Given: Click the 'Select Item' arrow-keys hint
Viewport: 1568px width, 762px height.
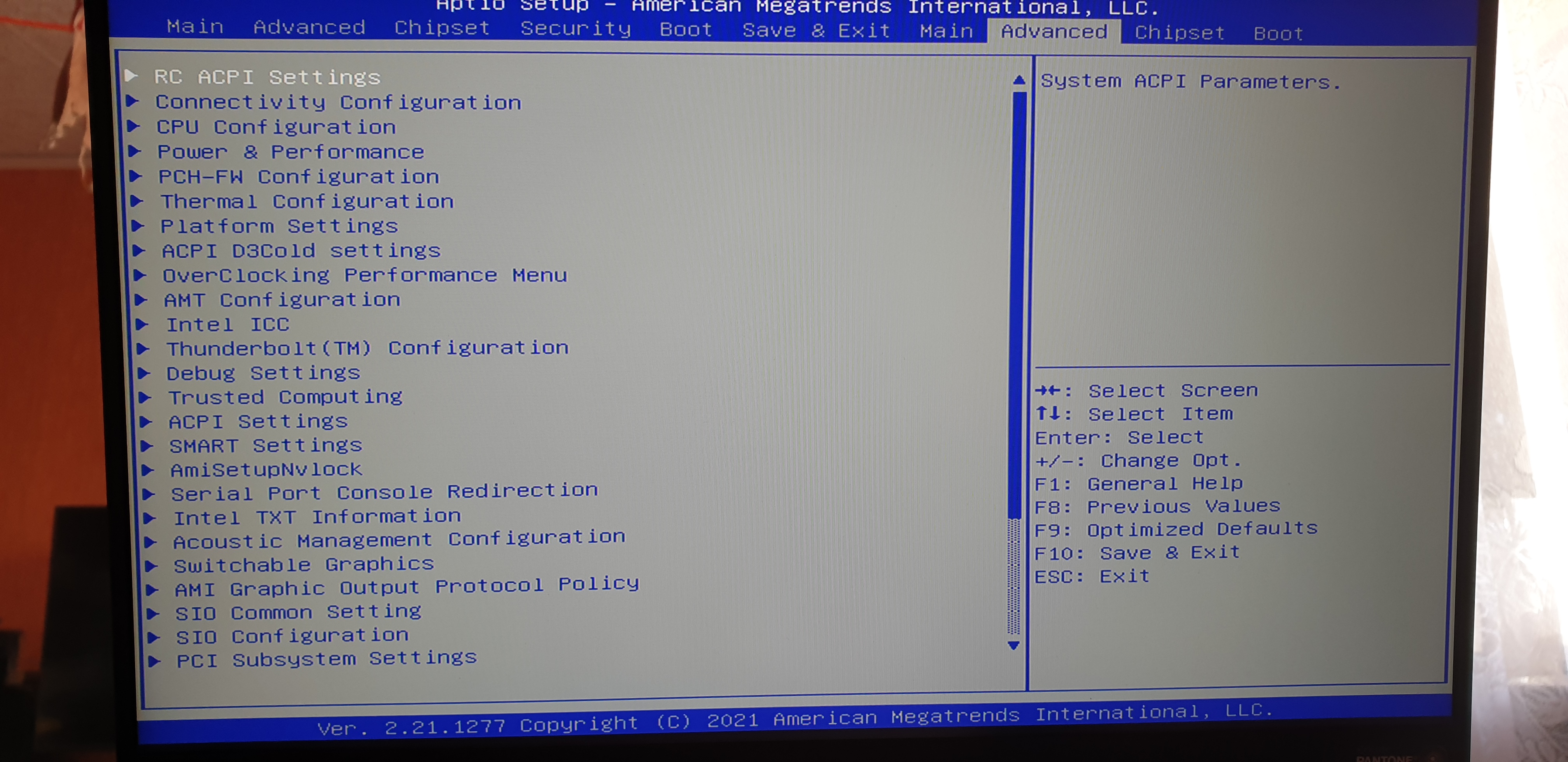Looking at the screenshot, I should [x=1134, y=414].
